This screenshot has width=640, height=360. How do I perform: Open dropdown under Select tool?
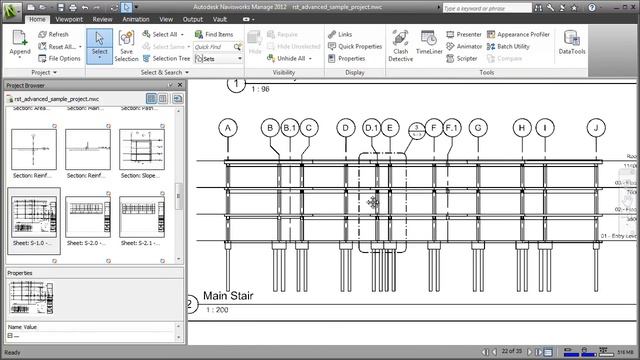point(99,58)
